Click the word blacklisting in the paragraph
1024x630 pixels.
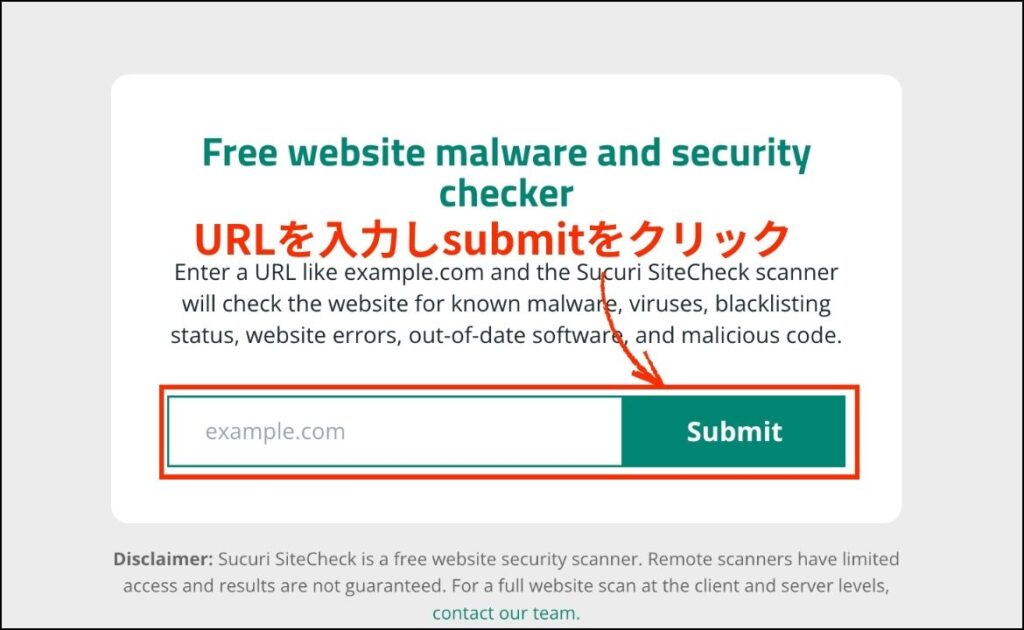pos(773,304)
